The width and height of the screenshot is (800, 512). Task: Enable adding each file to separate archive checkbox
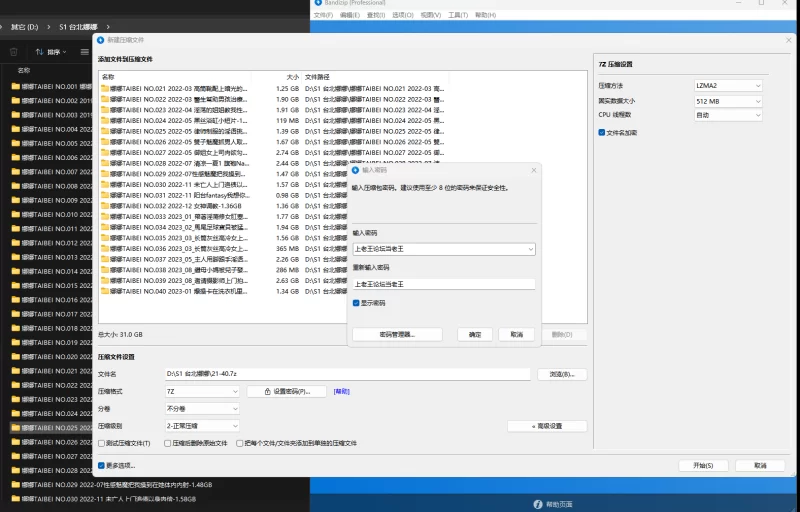tap(239, 443)
